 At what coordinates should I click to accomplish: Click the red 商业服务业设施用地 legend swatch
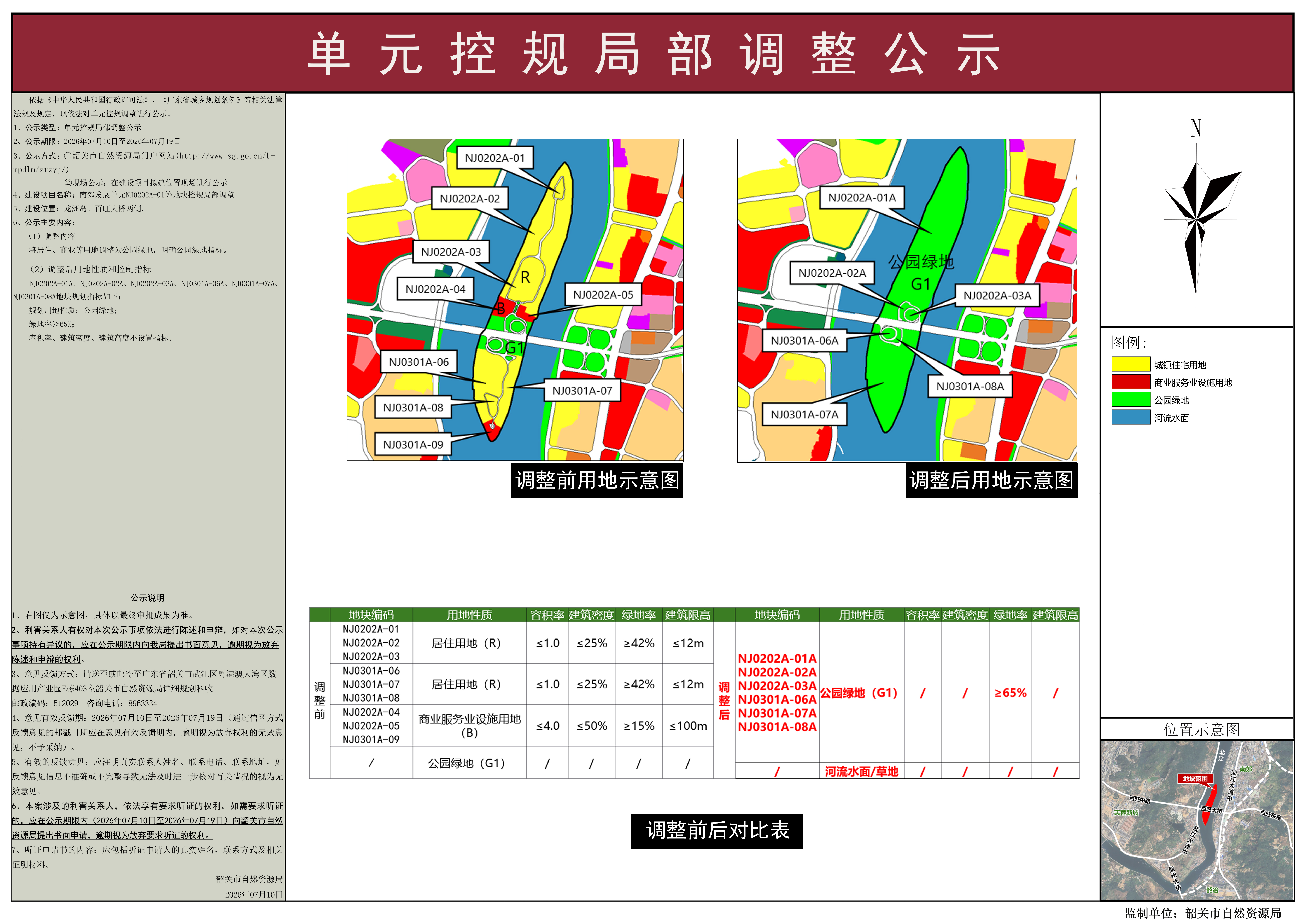1131,382
